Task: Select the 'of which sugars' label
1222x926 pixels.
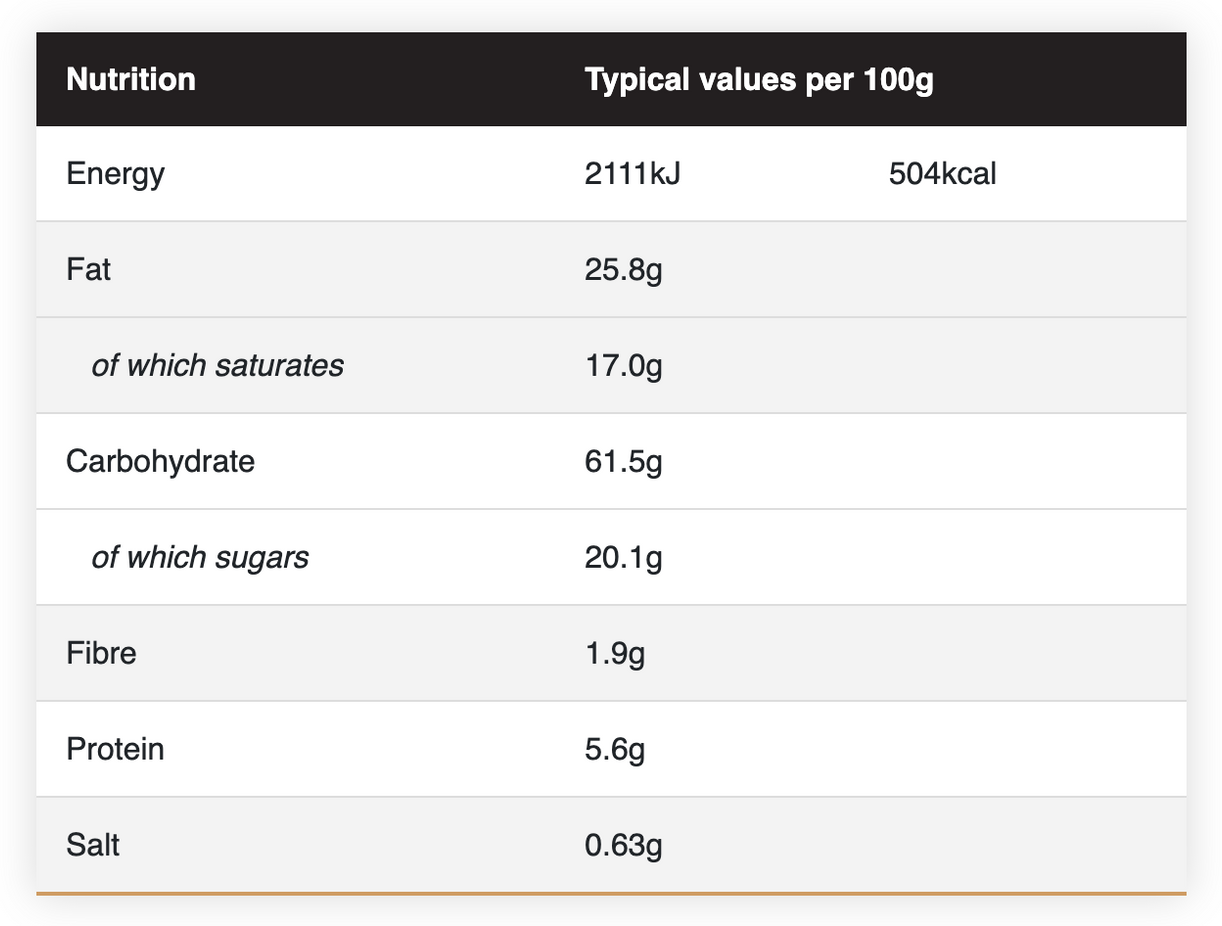Action: click(x=200, y=557)
